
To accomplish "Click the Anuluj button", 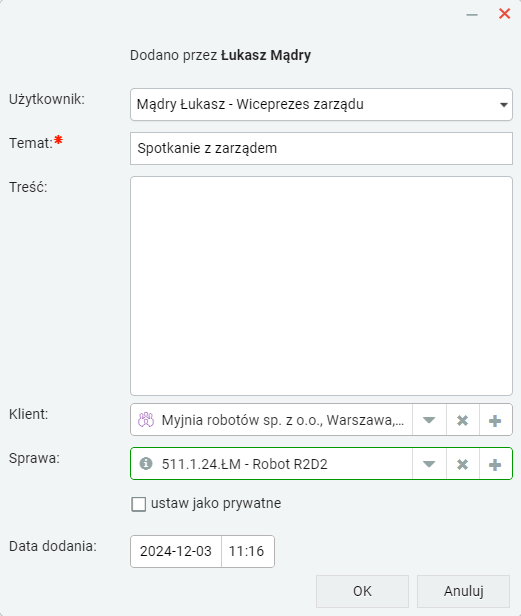I will (x=463, y=591).
